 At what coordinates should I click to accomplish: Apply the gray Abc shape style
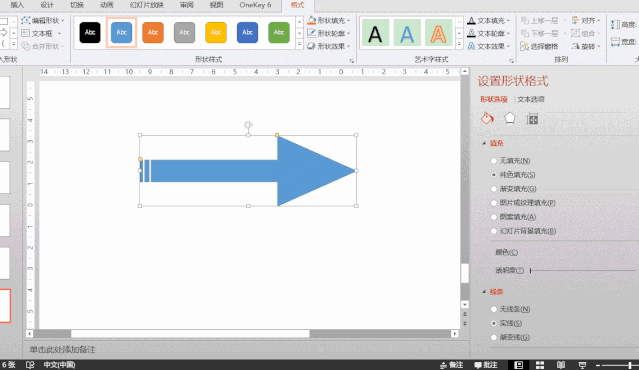coord(184,33)
